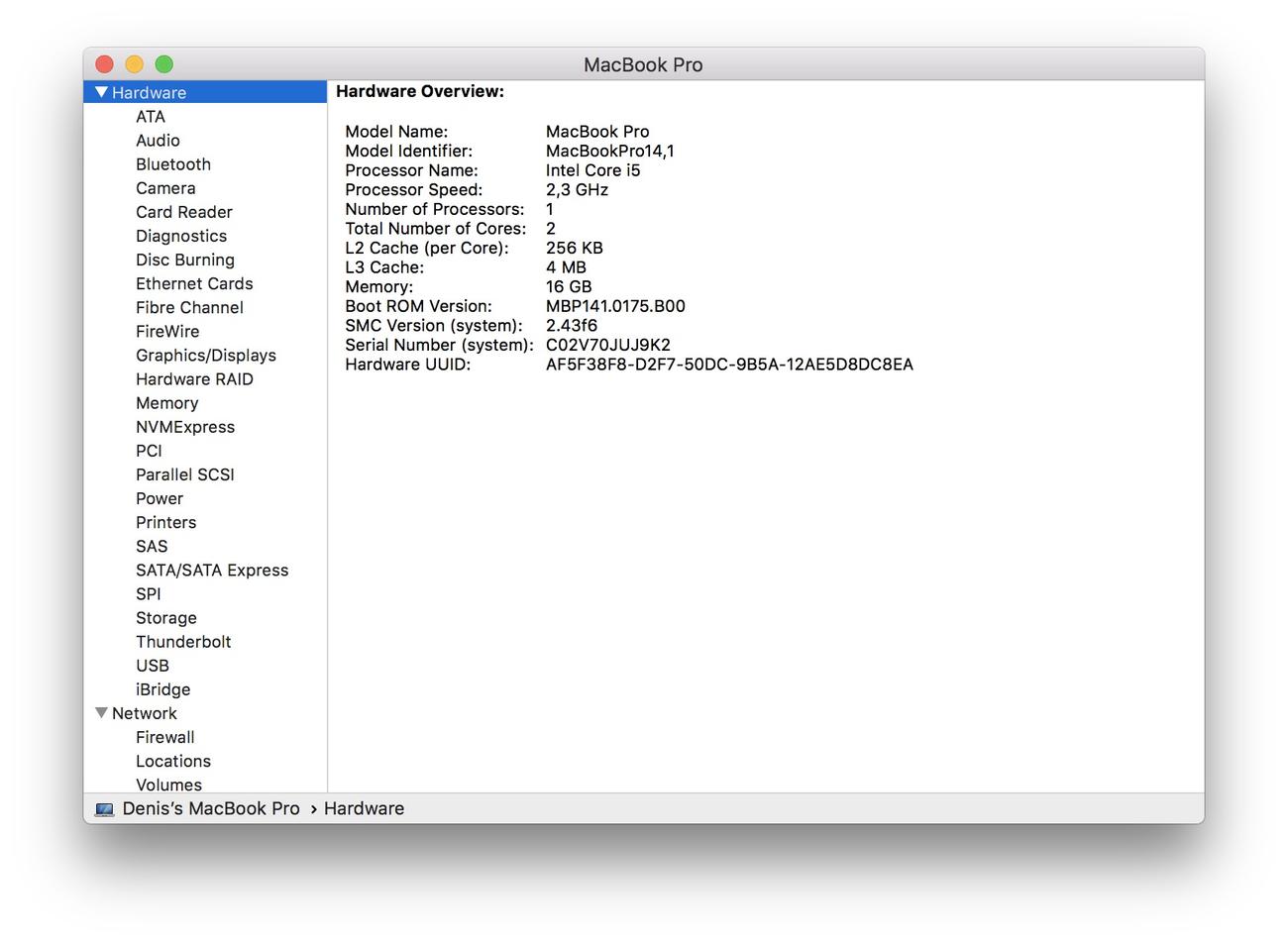Click the MacBook icon in path bar
The image size is (1288, 943).
point(104,809)
